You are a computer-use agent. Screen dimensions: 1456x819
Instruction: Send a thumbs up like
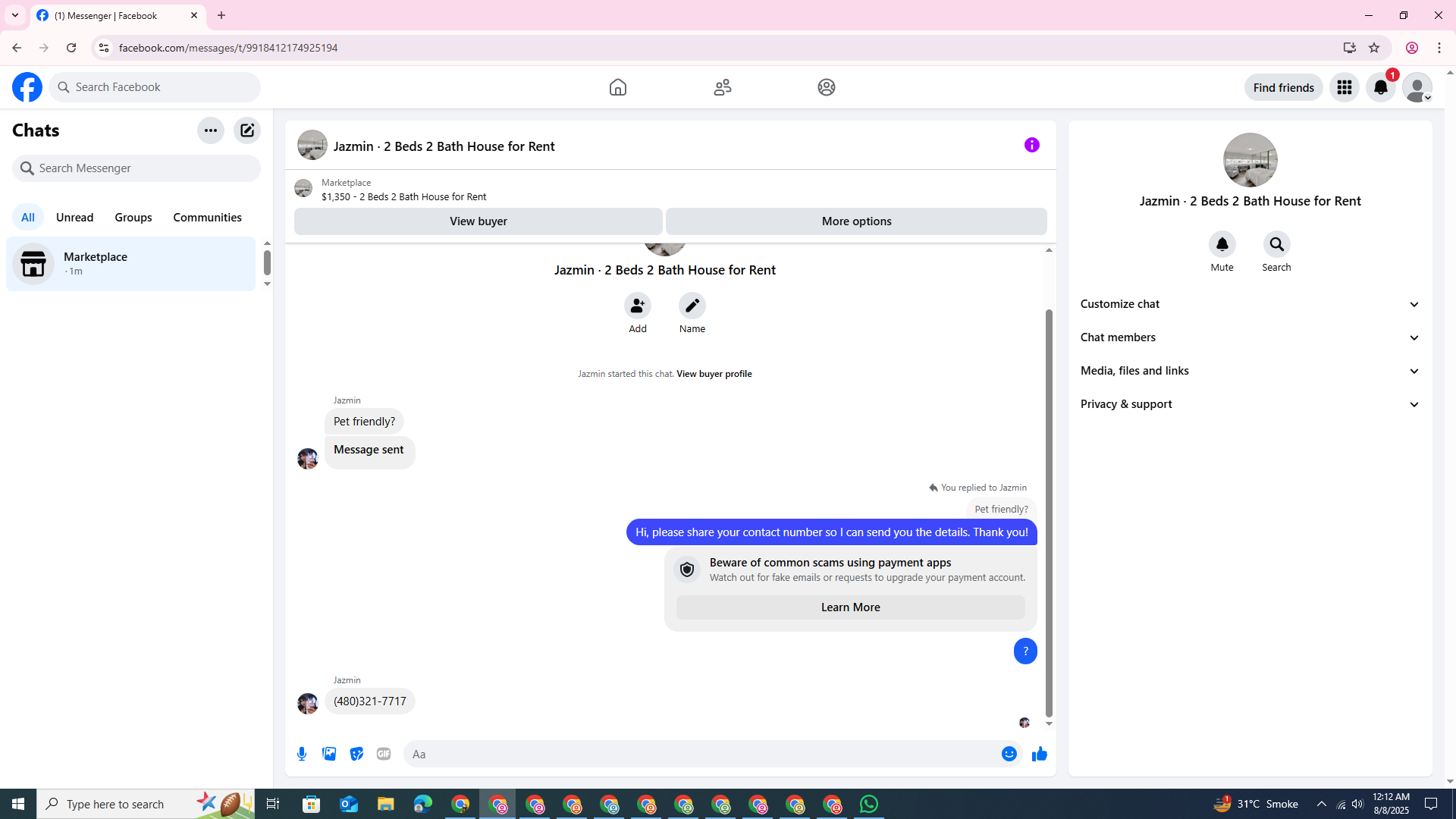point(1039,754)
